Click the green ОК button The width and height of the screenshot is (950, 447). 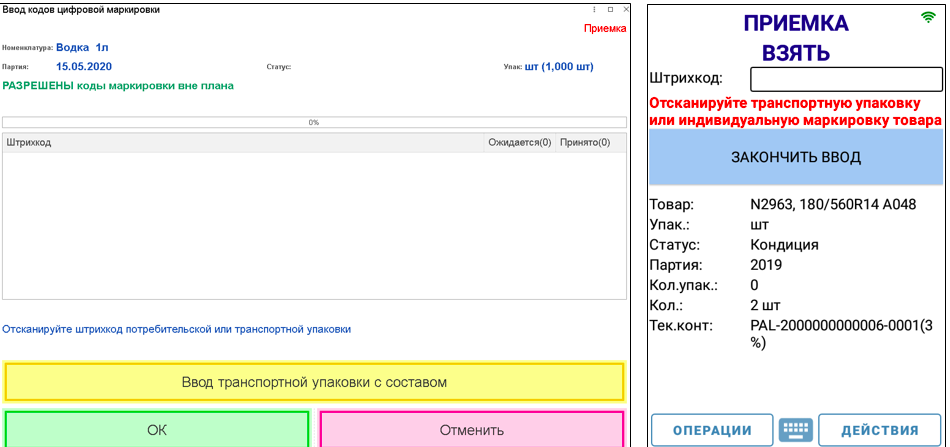click(156, 430)
